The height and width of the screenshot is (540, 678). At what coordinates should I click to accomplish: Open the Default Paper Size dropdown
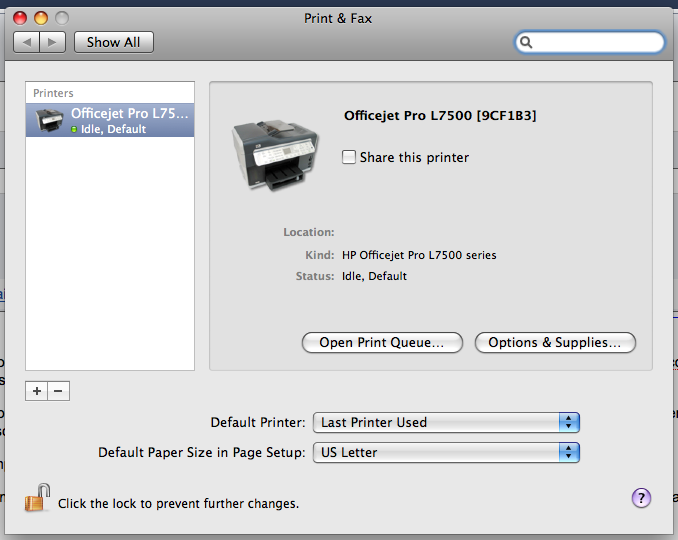[x=446, y=452]
